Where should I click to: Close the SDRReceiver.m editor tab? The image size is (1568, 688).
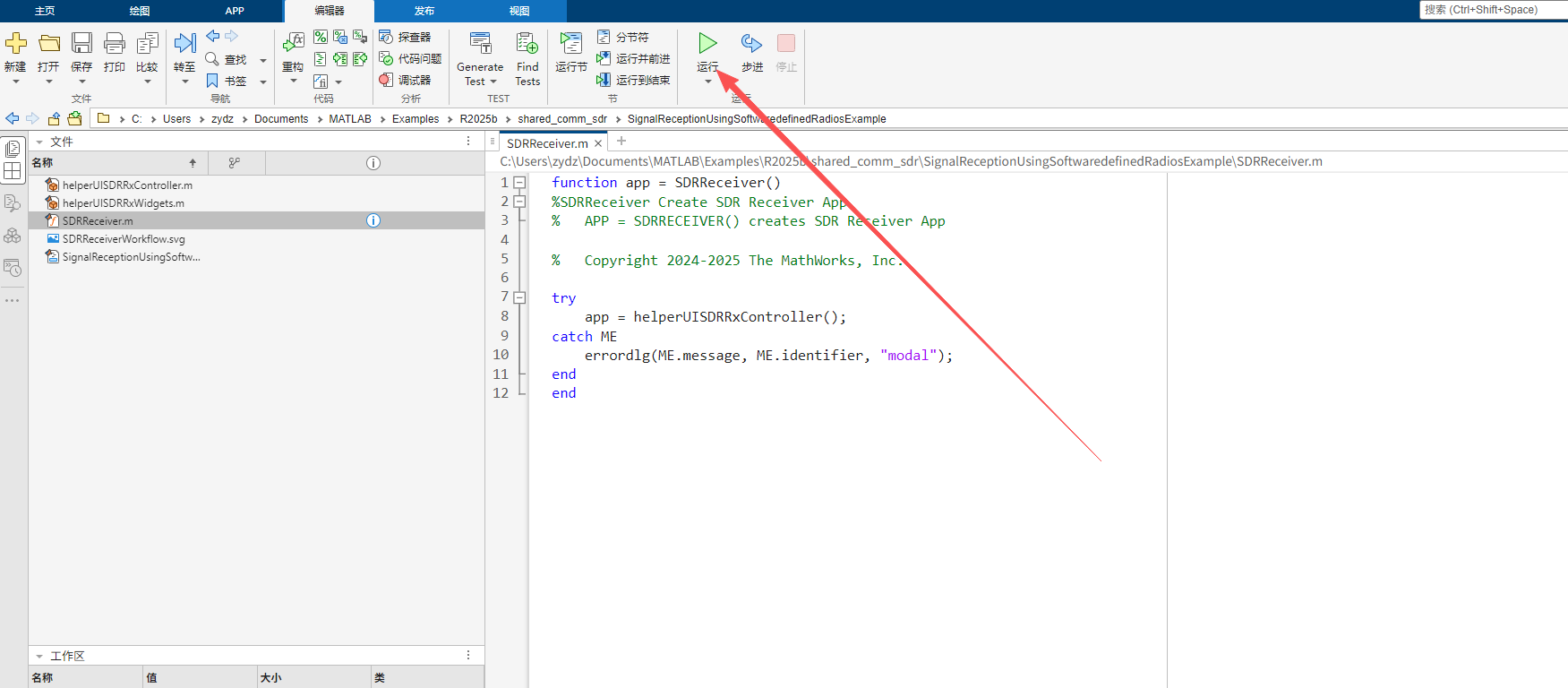pos(598,143)
